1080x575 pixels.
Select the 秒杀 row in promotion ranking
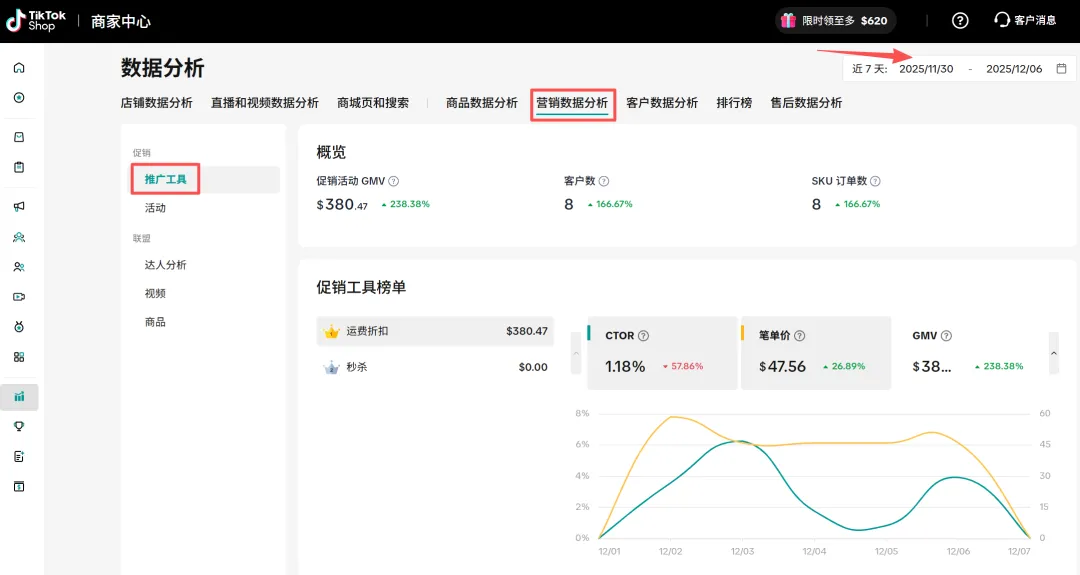(434, 367)
